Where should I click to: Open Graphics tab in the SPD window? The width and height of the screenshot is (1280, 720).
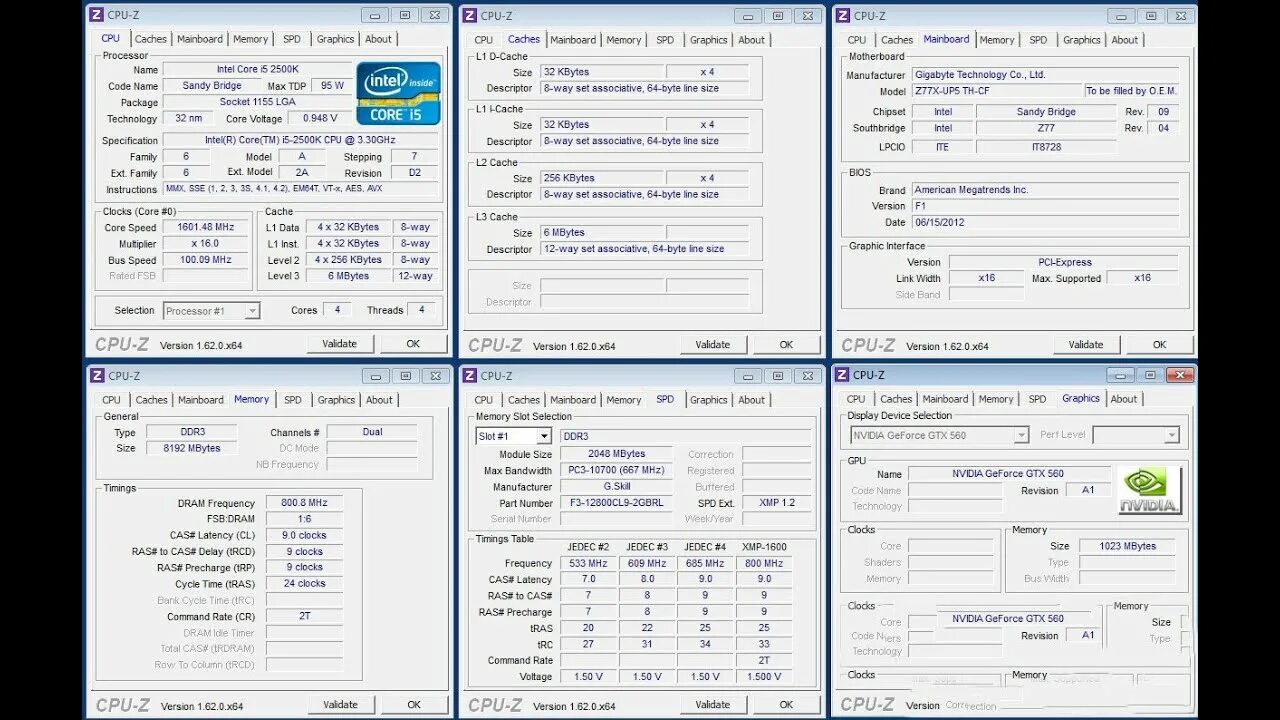click(x=709, y=400)
